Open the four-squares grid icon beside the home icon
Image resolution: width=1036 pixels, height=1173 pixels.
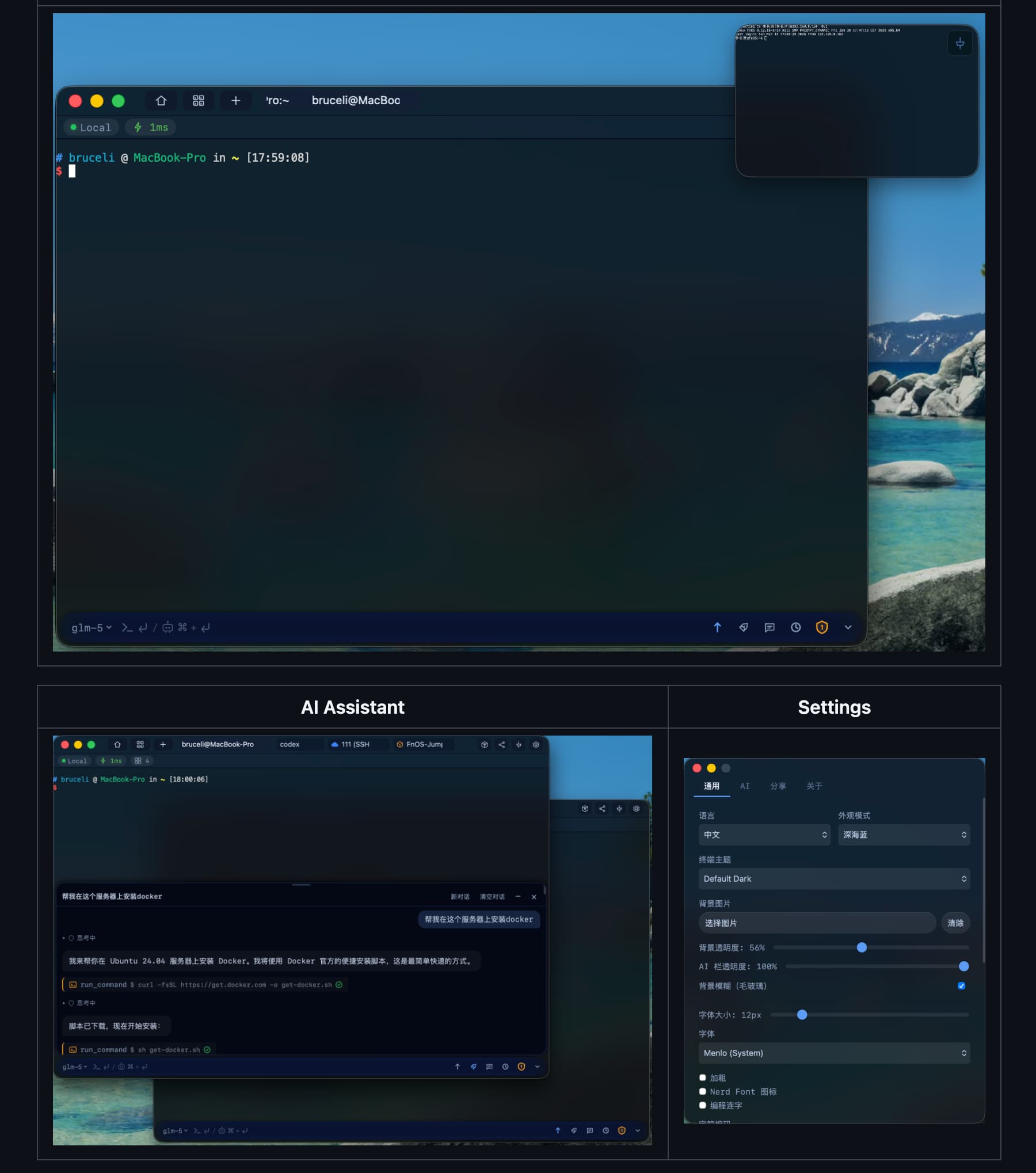tap(199, 101)
